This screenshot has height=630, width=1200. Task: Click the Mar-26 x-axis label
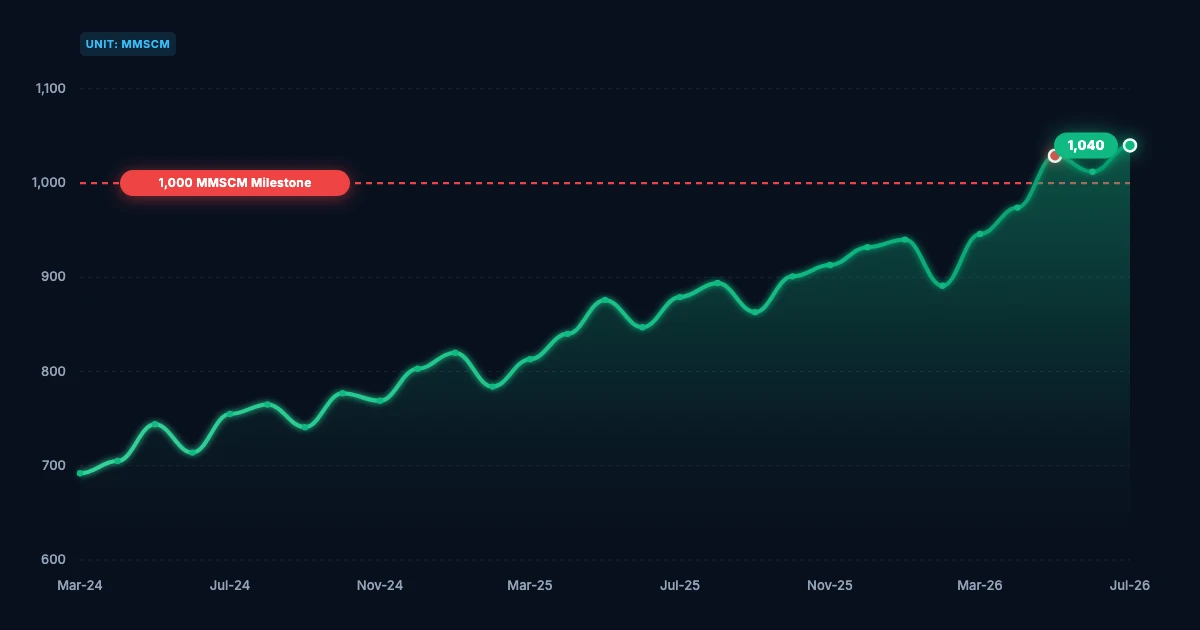tap(980, 586)
